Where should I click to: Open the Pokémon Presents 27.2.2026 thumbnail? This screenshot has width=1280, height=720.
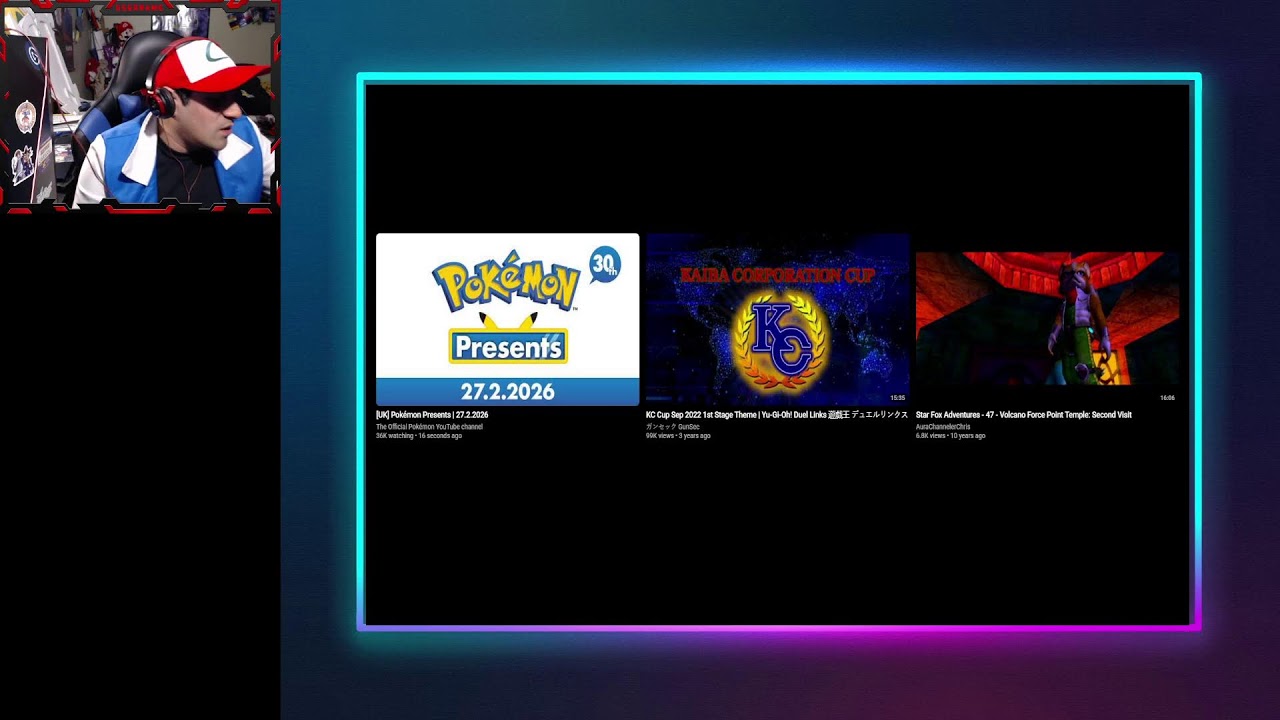tap(507, 319)
